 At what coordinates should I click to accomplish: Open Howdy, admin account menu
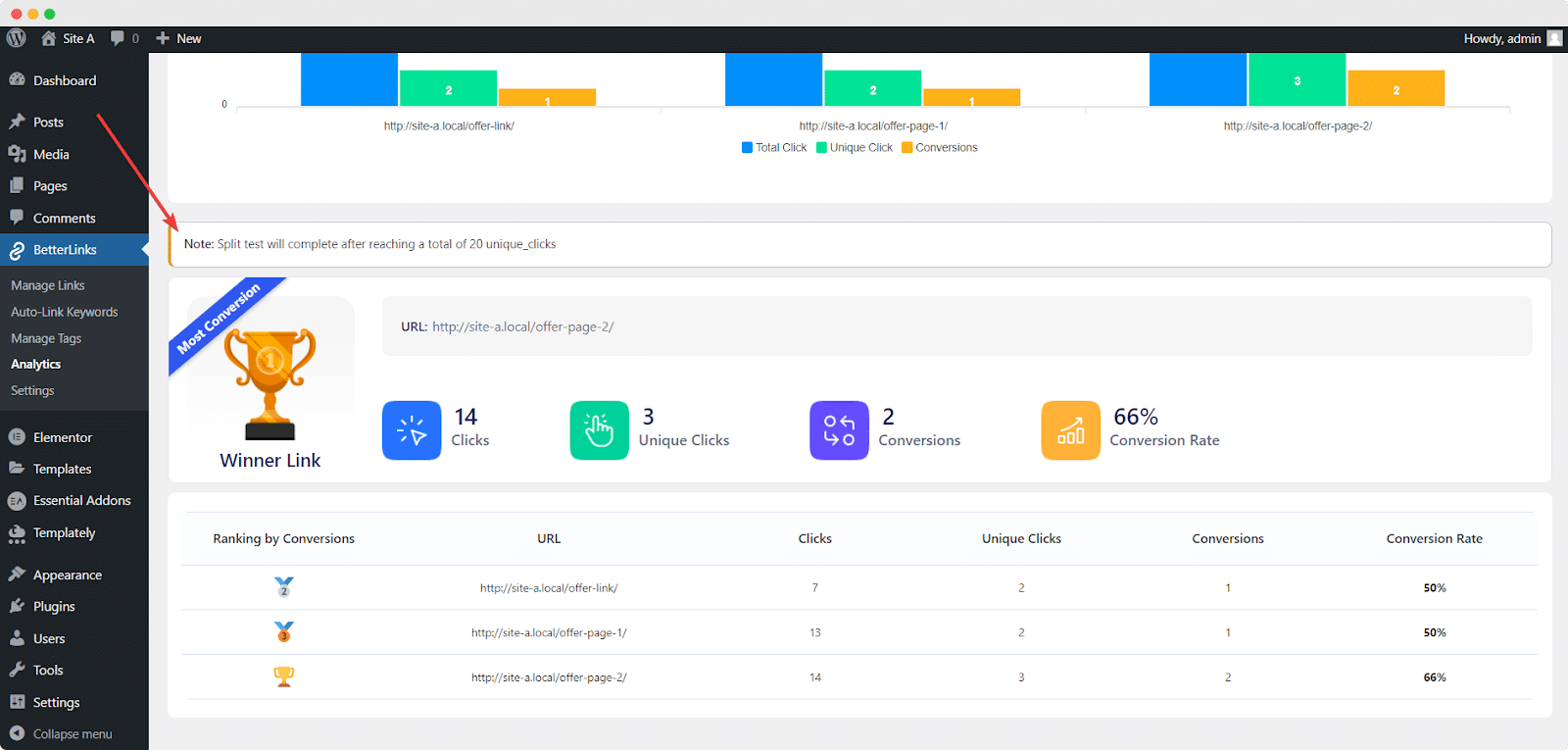tap(1510, 38)
